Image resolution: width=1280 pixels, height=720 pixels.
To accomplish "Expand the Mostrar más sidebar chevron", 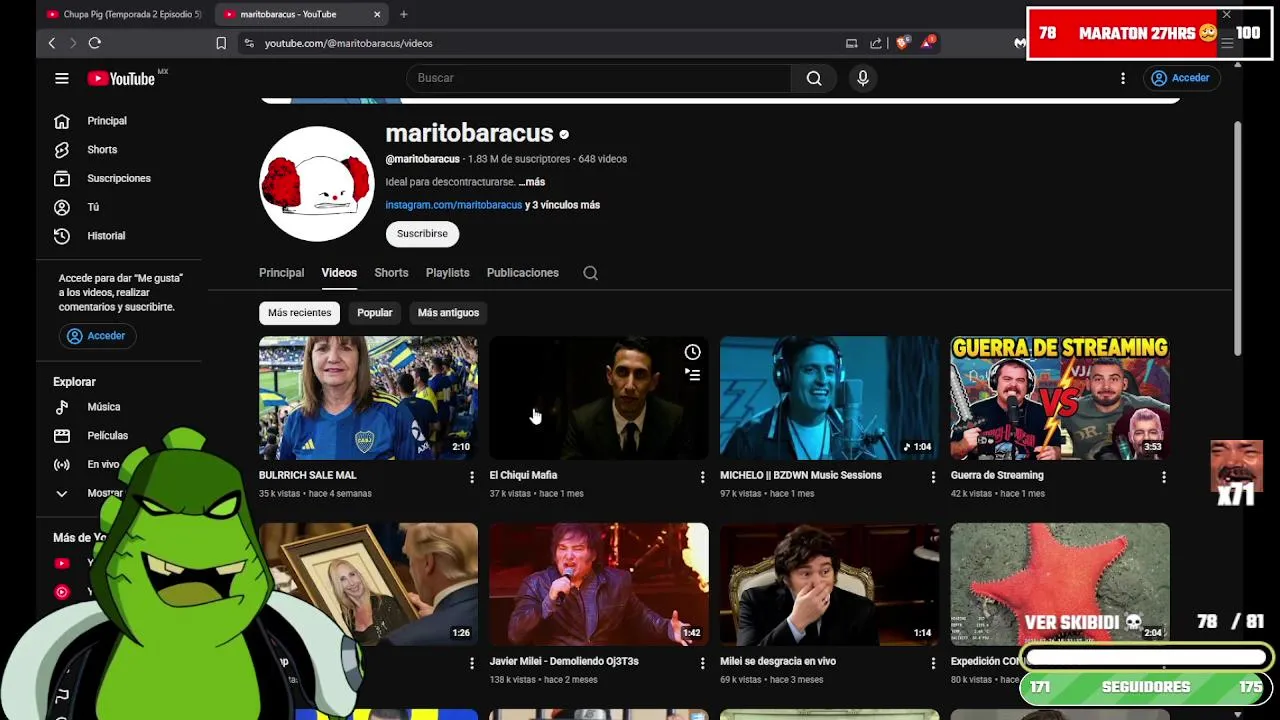I will [x=62, y=493].
